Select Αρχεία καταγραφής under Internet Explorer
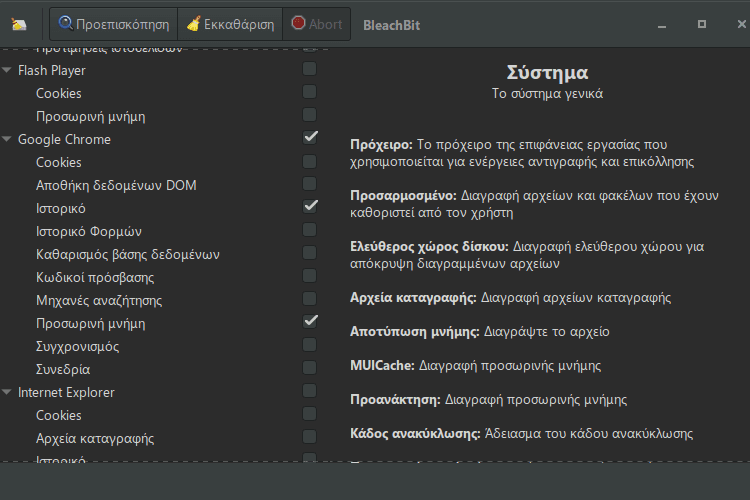 pos(95,438)
